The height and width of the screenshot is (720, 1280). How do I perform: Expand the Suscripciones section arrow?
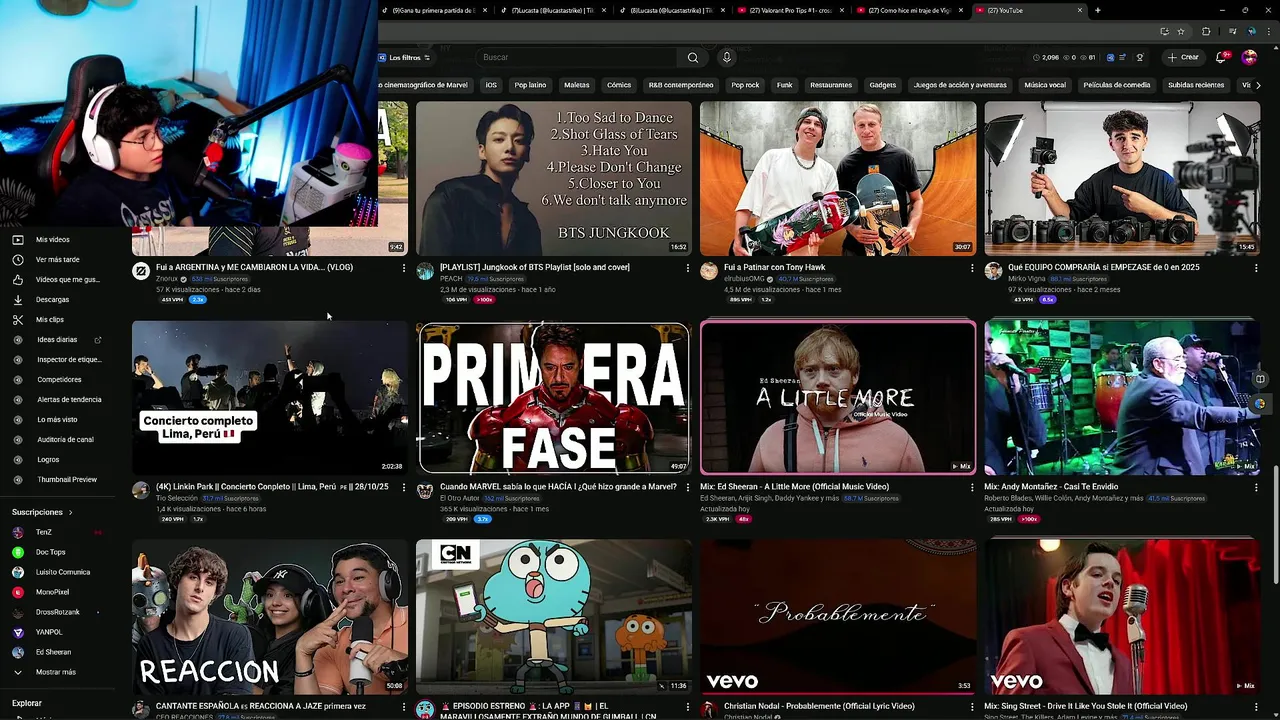click(70, 513)
